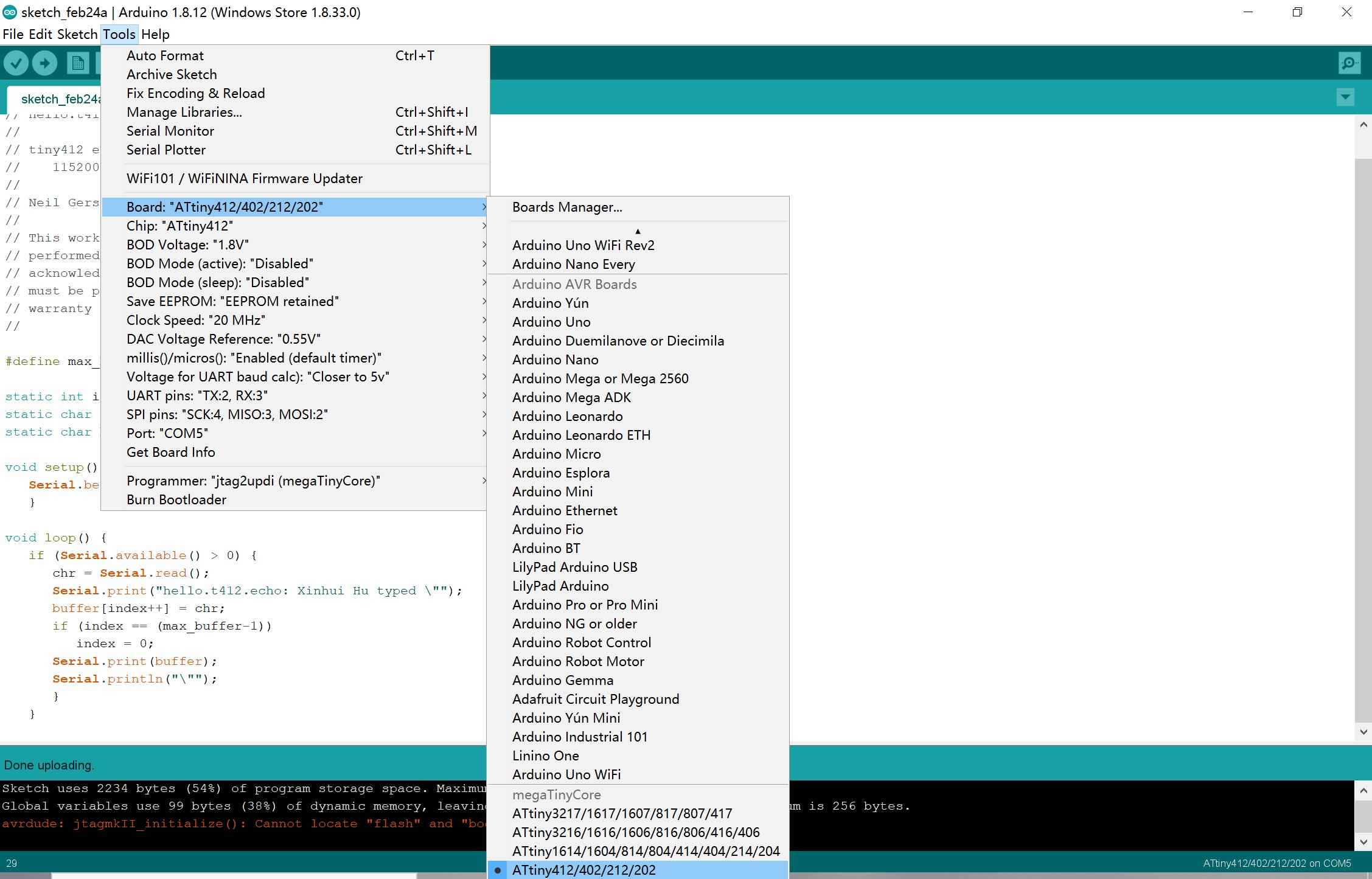
Task: Select Arduino Nano board
Action: 638,360
